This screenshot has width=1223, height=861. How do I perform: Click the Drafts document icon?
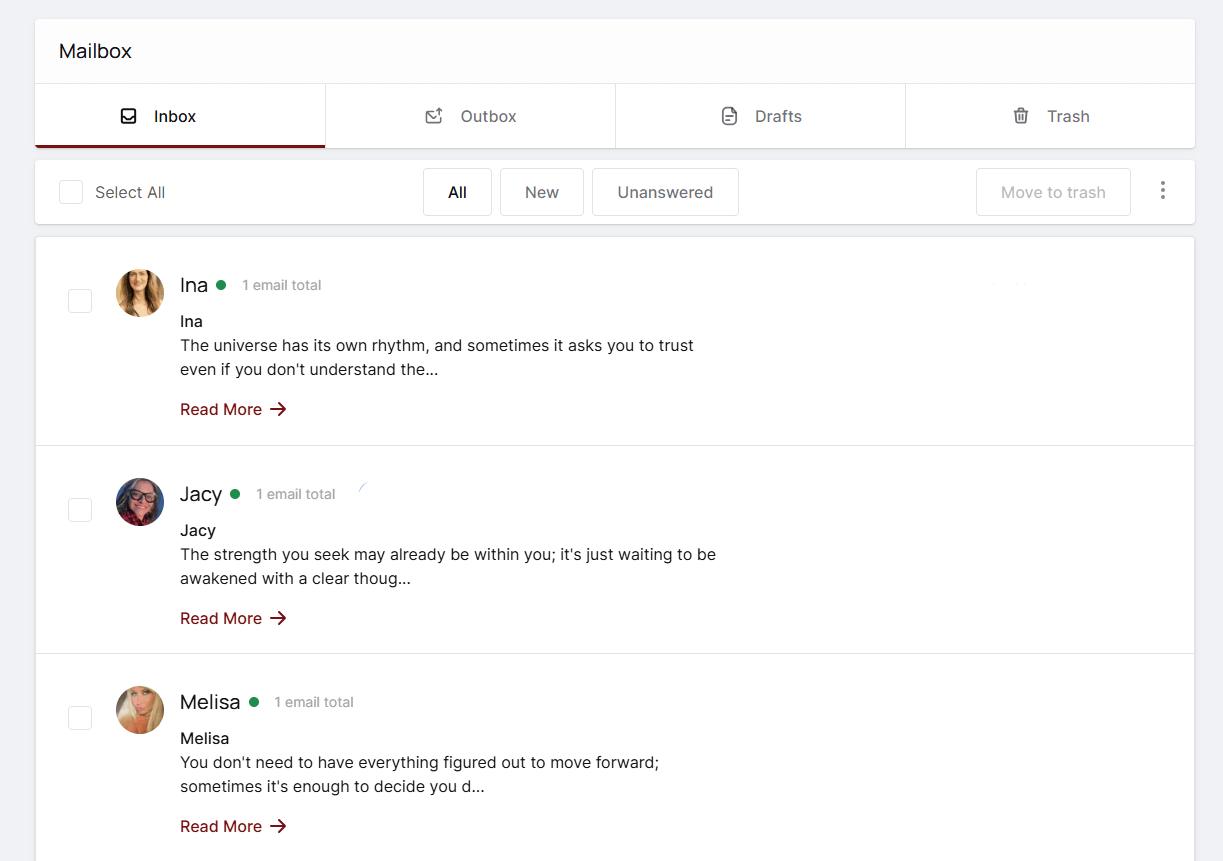click(729, 116)
